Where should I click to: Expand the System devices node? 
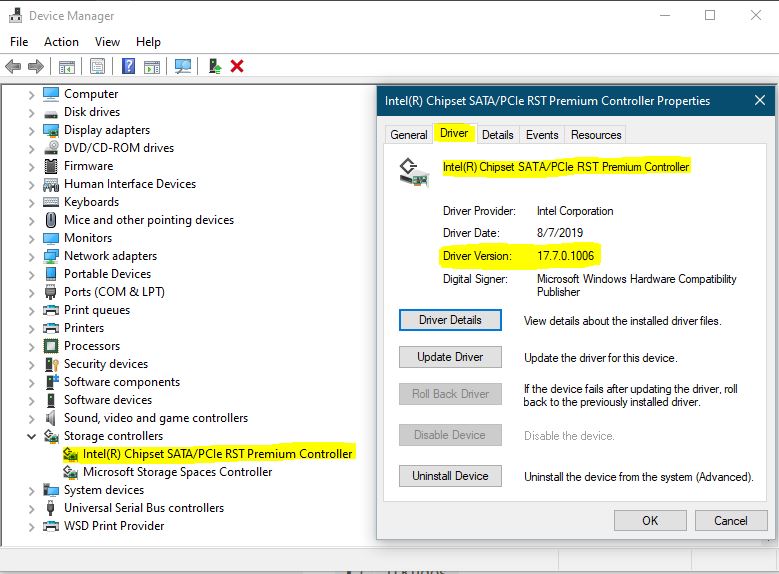(31, 491)
